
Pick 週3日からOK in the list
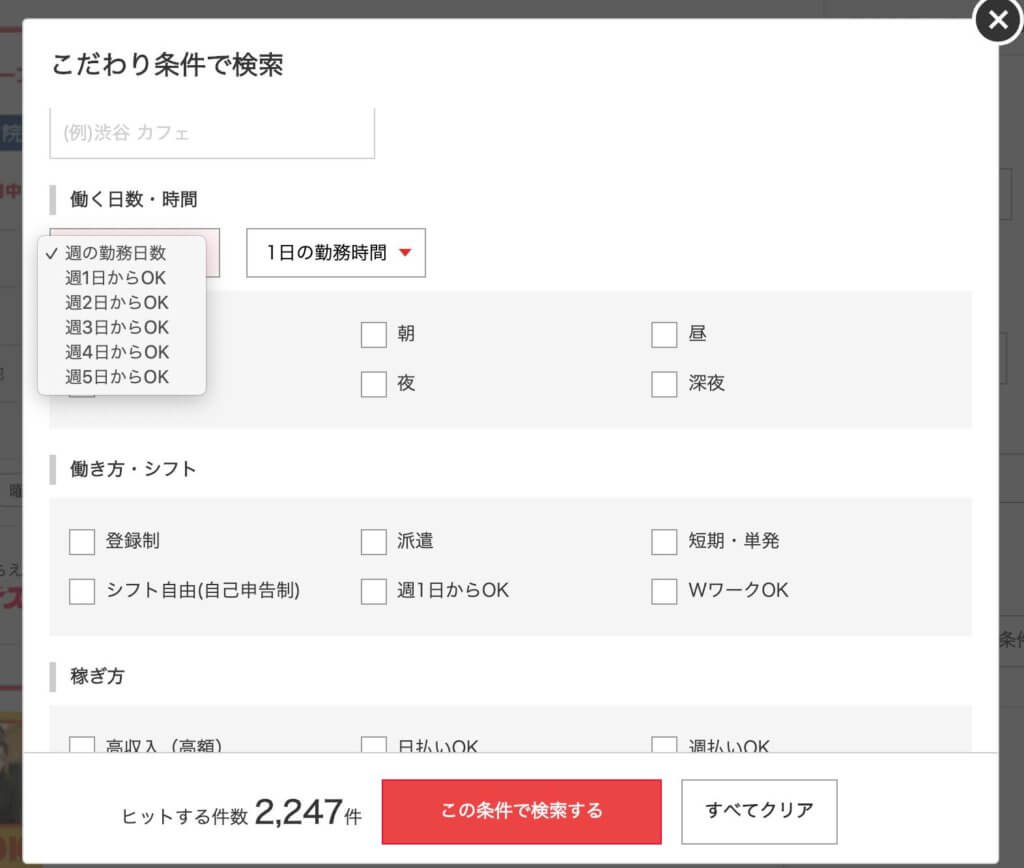(x=116, y=328)
